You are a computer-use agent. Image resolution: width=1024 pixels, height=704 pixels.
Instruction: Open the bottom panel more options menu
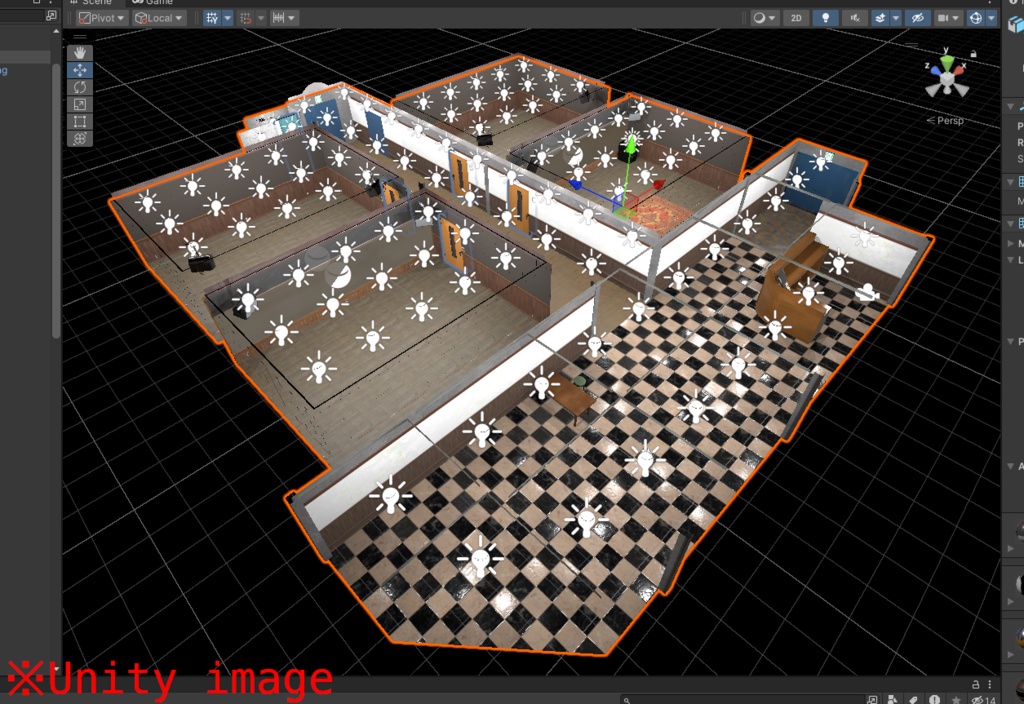coord(990,684)
